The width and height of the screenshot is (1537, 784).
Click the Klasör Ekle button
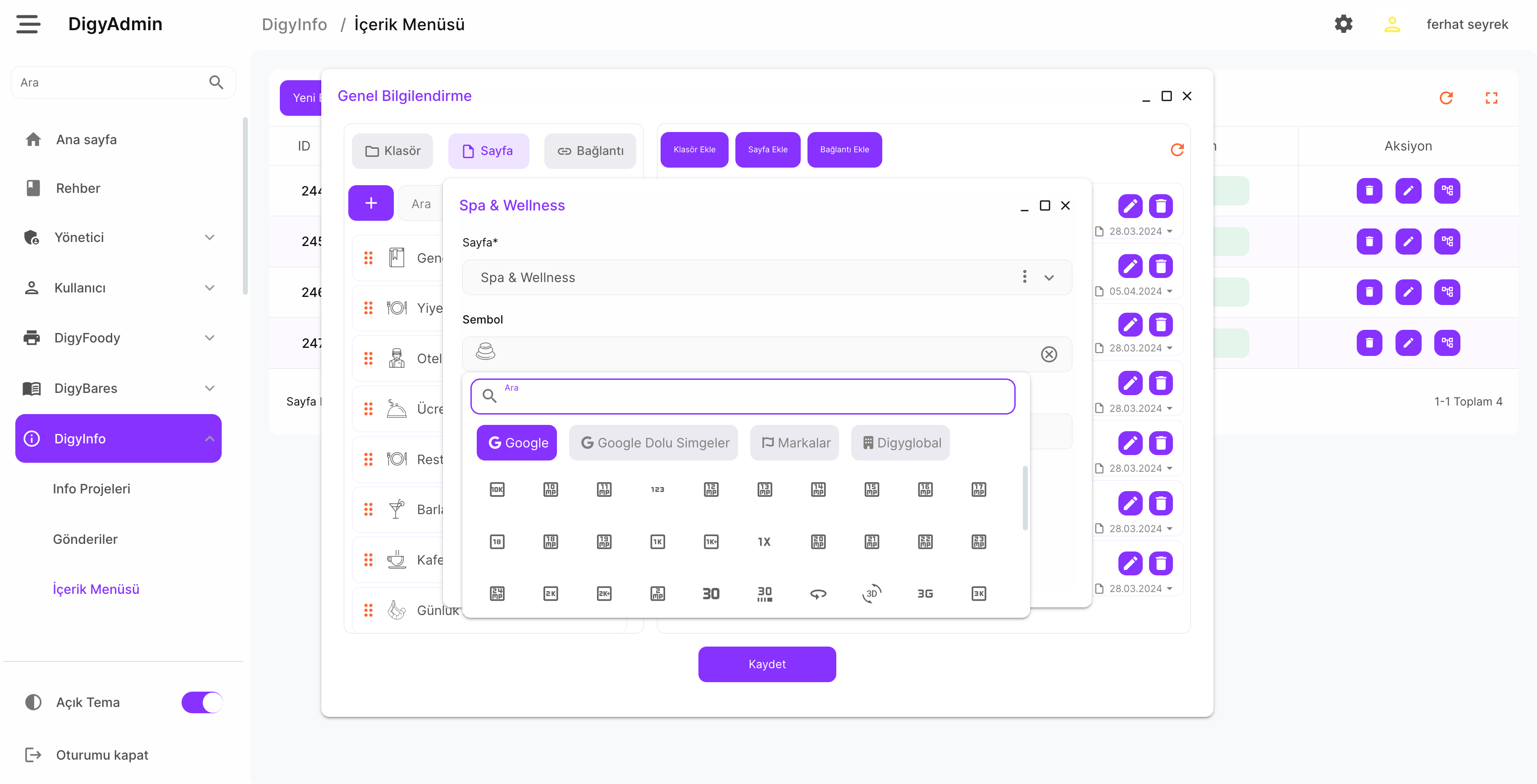pos(694,149)
